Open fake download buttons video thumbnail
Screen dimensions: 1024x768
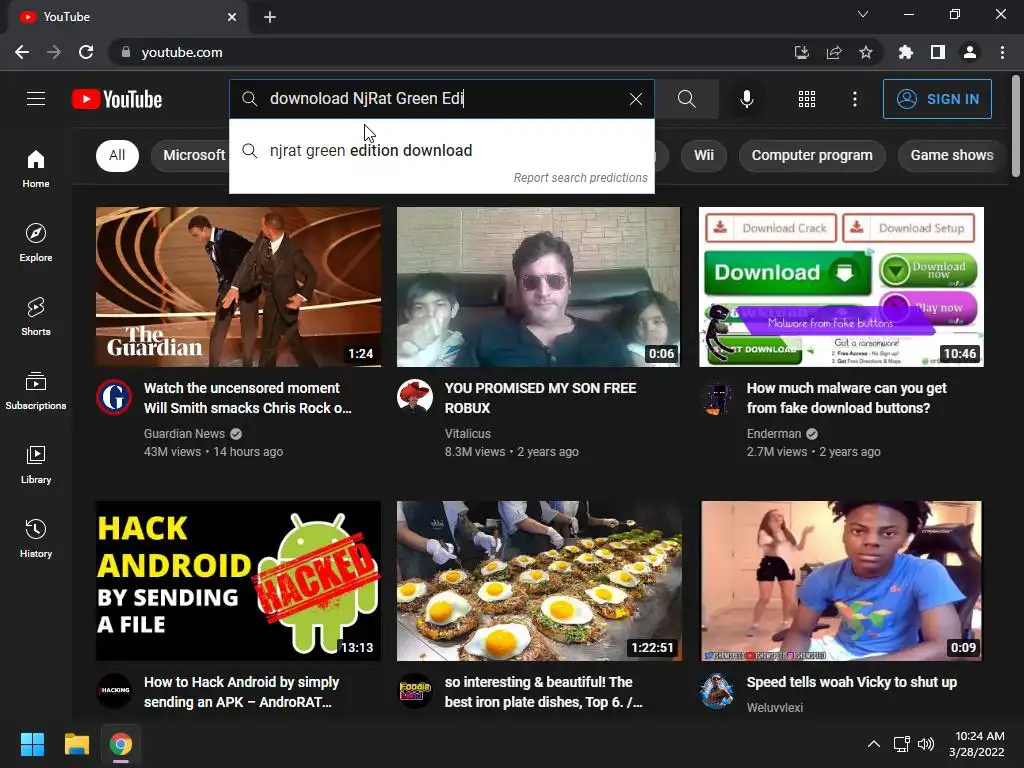click(x=841, y=287)
